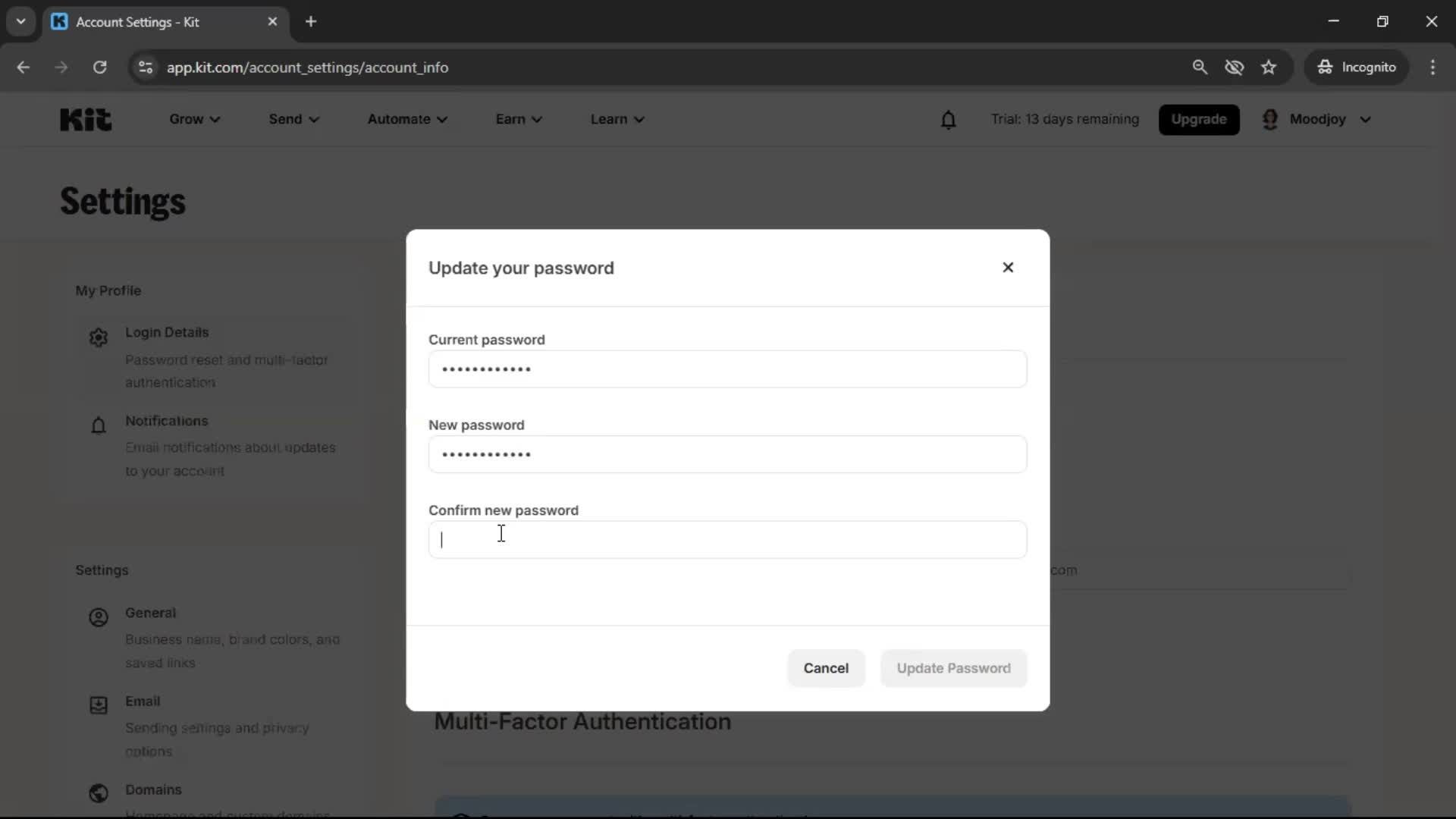Click the Kit logo in the navigation bar
1456x819 pixels.
click(85, 119)
